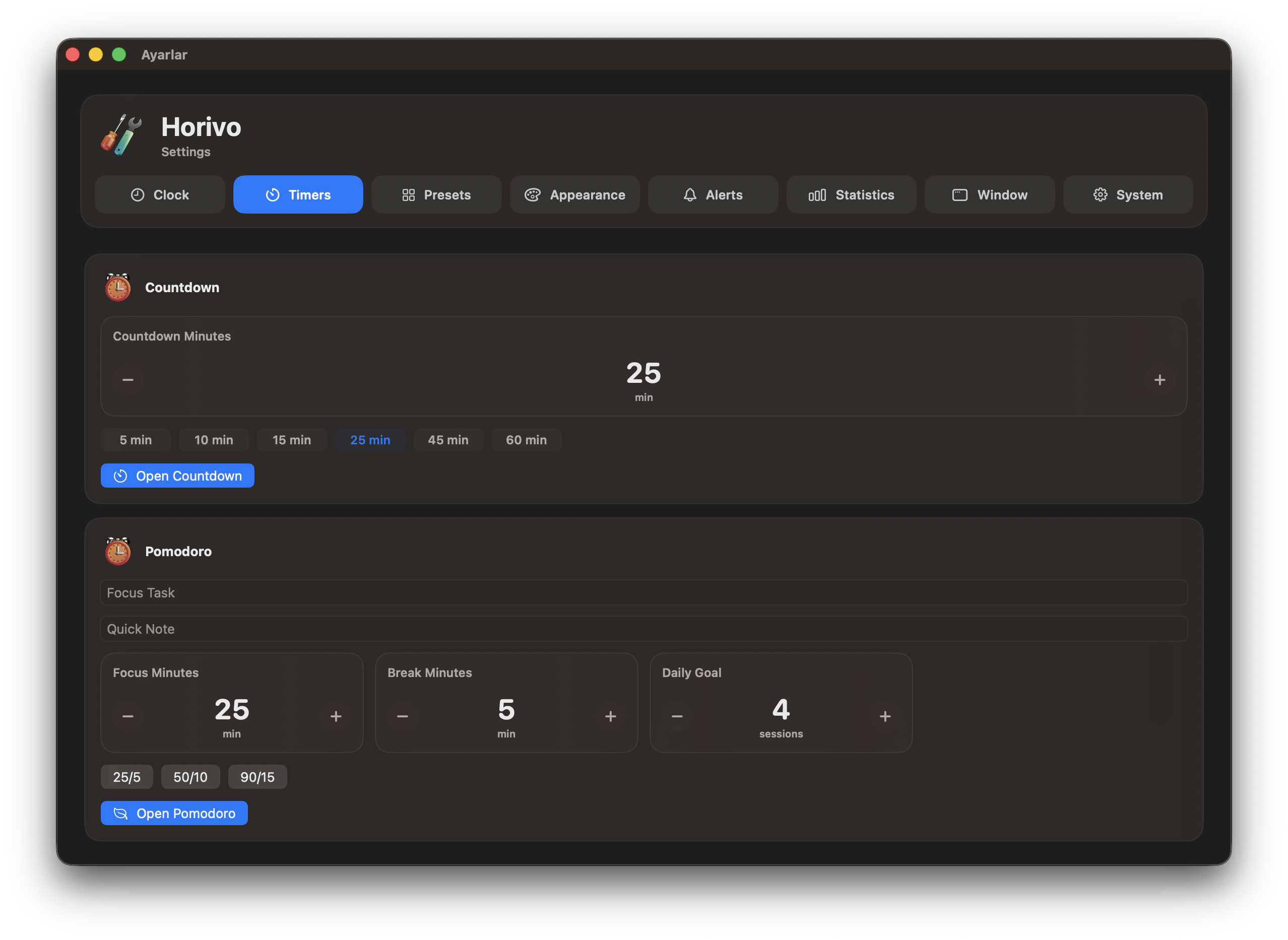
Task: Increase Focus Minutes with plus button
Action: (x=336, y=716)
